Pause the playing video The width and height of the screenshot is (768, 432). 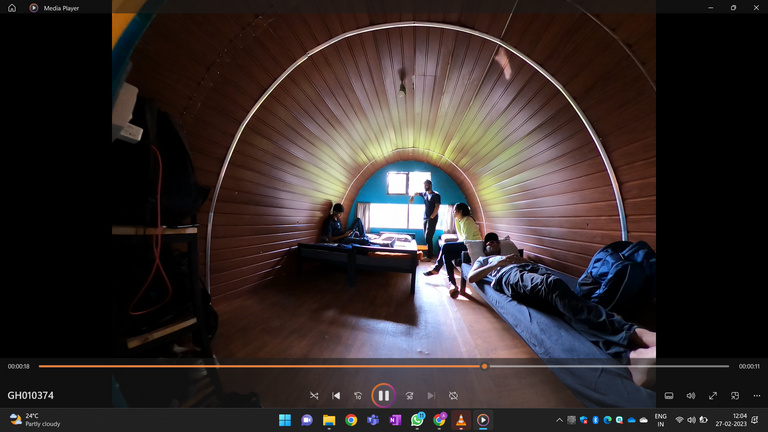(384, 395)
